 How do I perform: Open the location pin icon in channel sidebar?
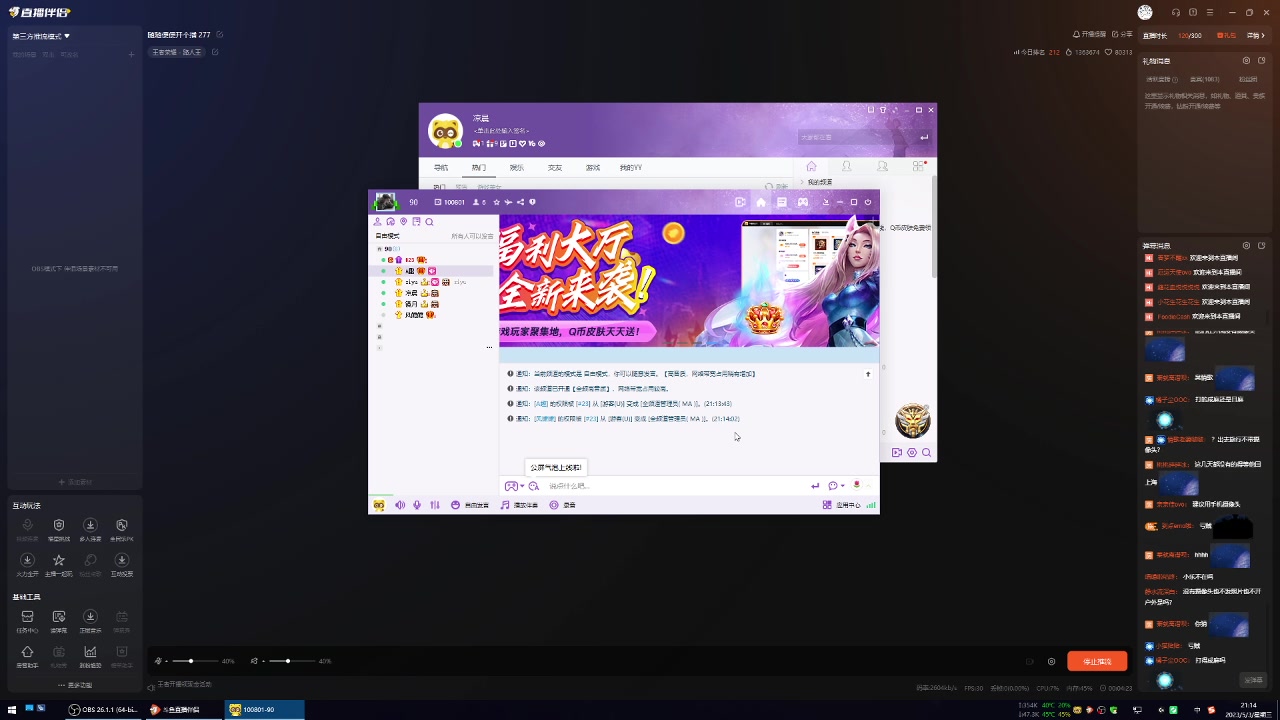[x=403, y=222]
